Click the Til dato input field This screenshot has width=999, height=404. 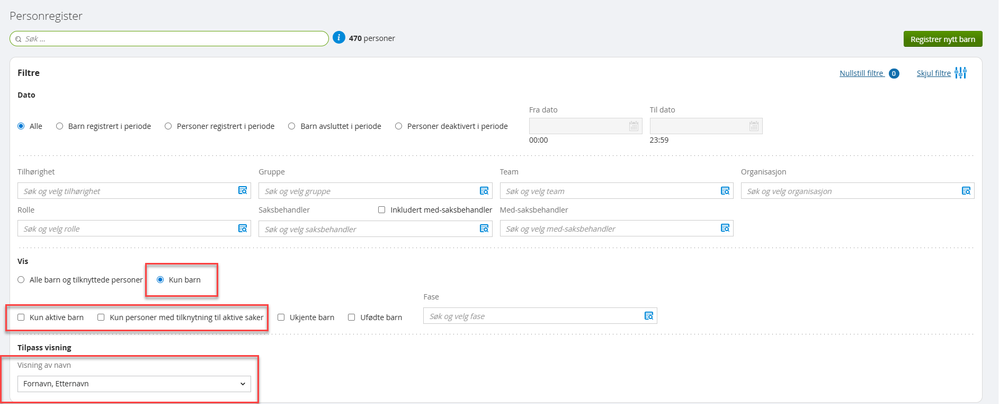tap(706, 126)
